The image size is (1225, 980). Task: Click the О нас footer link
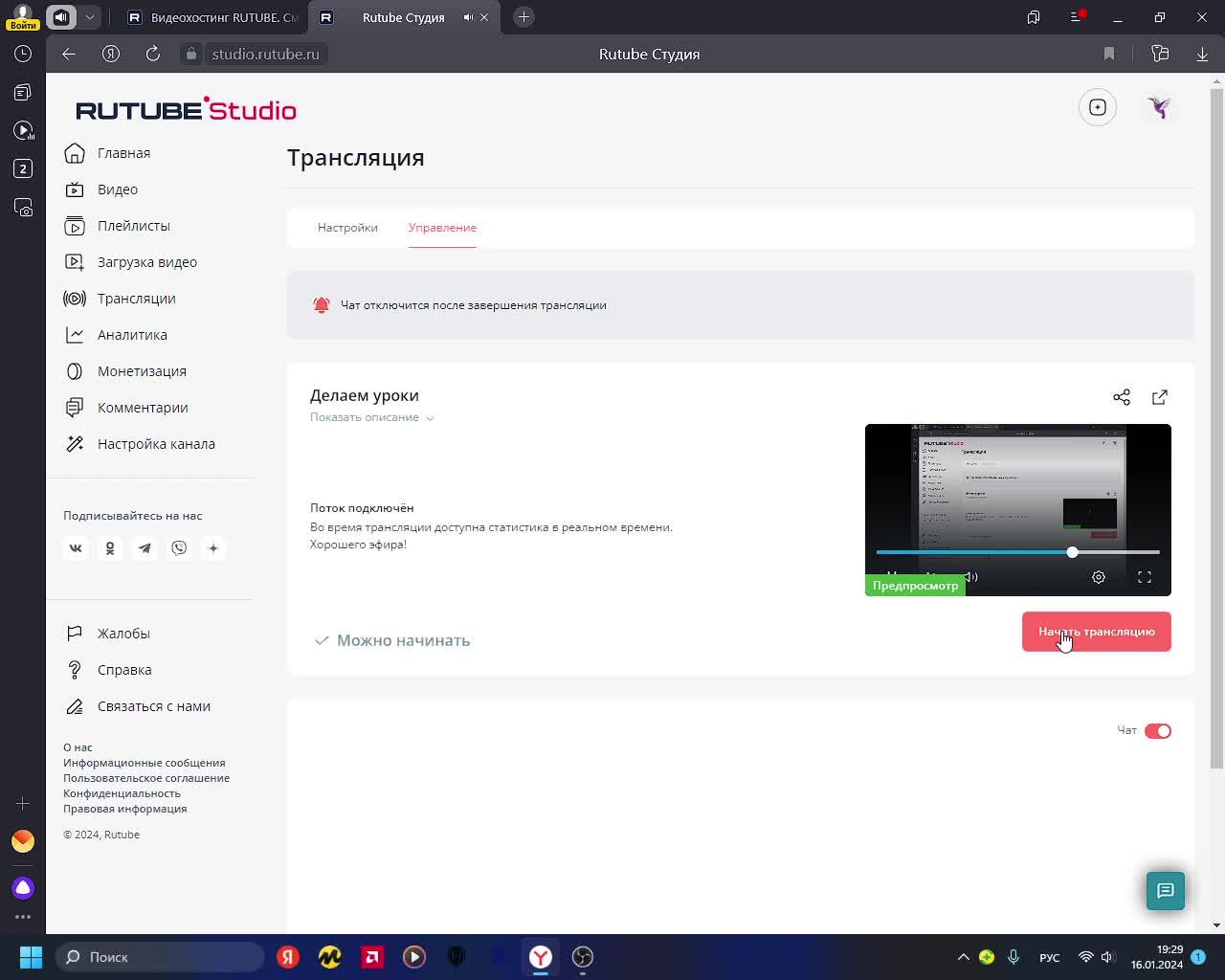(78, 747)
